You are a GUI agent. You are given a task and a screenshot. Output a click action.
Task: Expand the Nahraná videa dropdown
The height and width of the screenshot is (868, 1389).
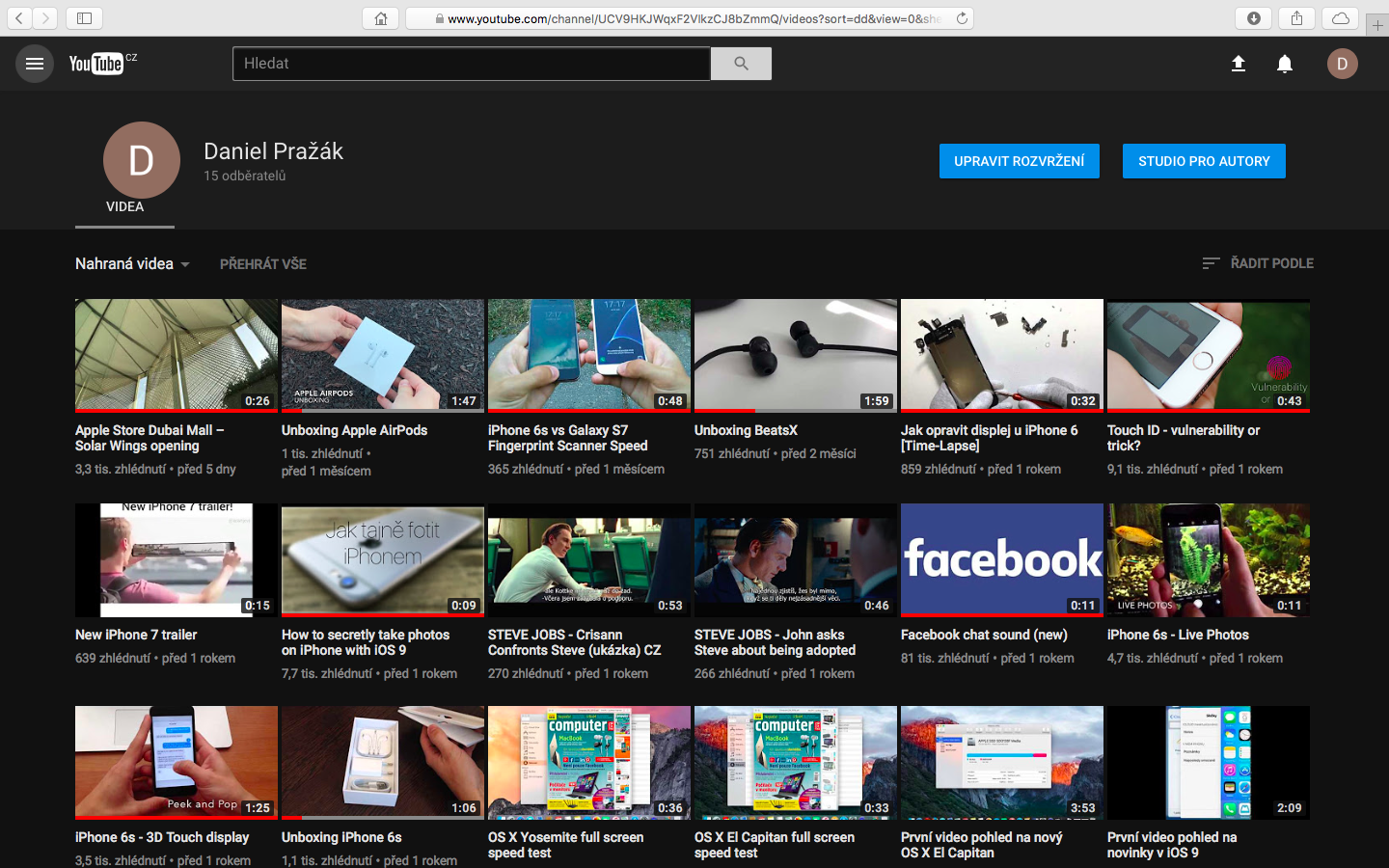(132, 264)
